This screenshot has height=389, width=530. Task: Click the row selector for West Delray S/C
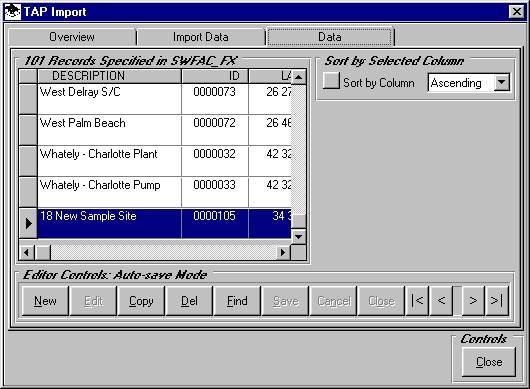(28, 99)
